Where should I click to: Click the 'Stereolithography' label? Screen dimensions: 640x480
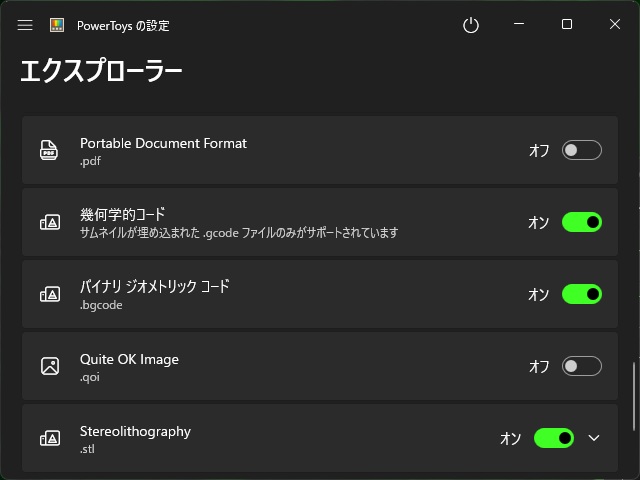(135, 431)
